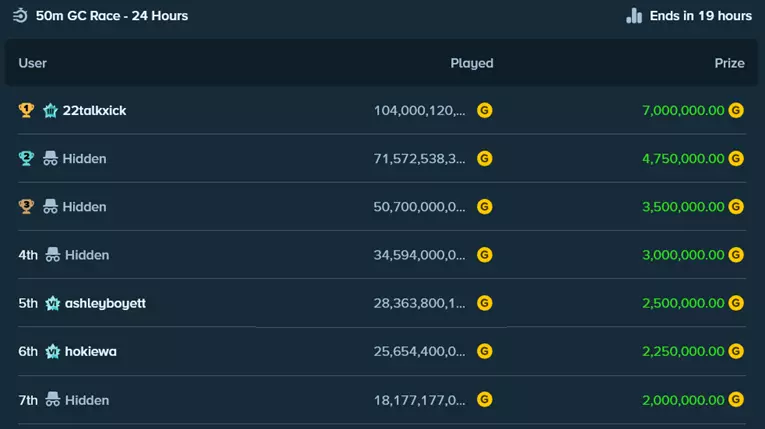The height and width of the screenshot is (429, 765).
Task: Click the coin next to the 2,500,000.00 prize
Action: click(736, 303)
